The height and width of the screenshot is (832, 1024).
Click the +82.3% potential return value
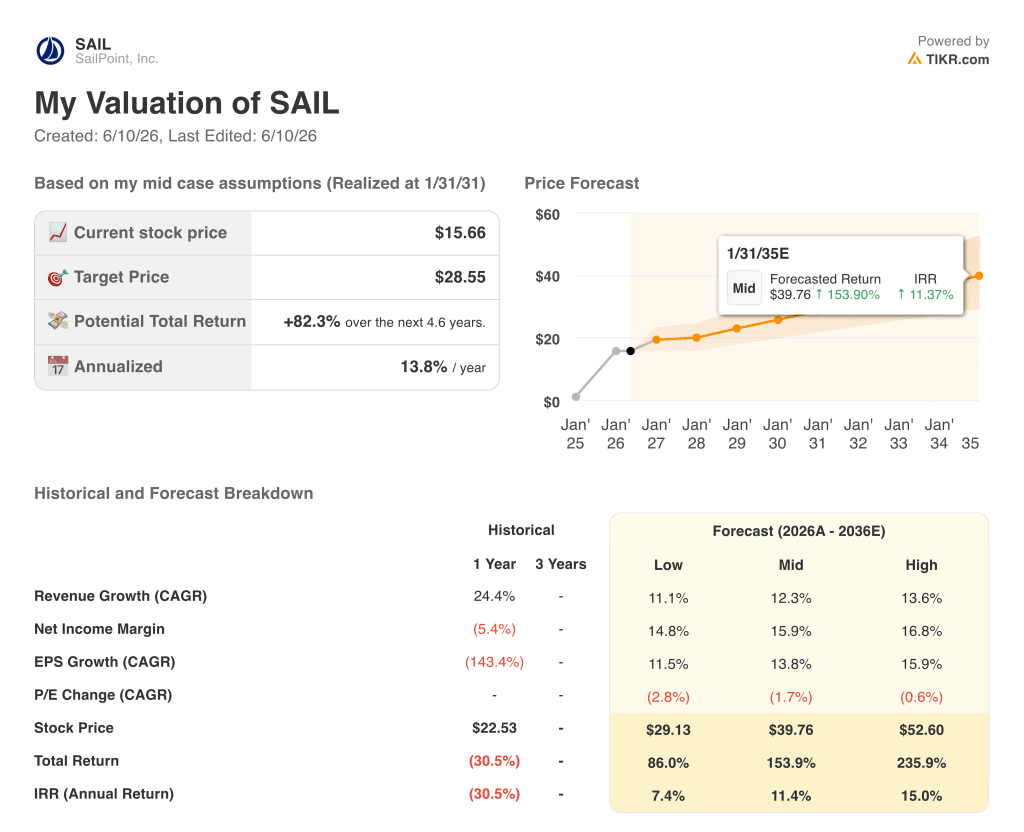coord(312,321)
